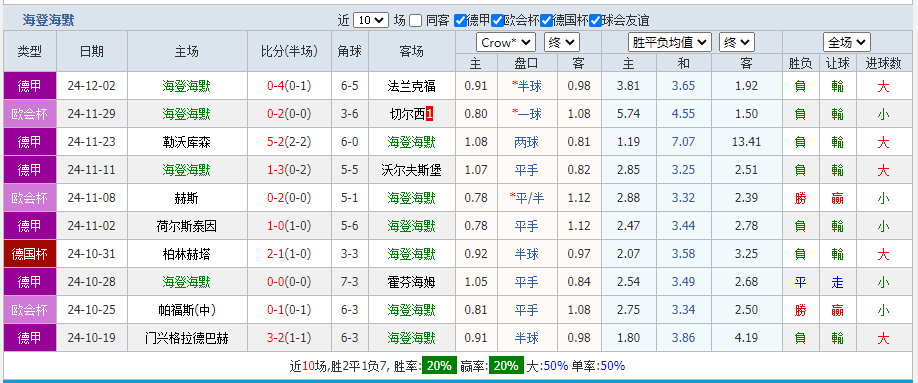Open the 终 dropdown beside 胜平负均值
918x383 pixels.
(737, 42)
